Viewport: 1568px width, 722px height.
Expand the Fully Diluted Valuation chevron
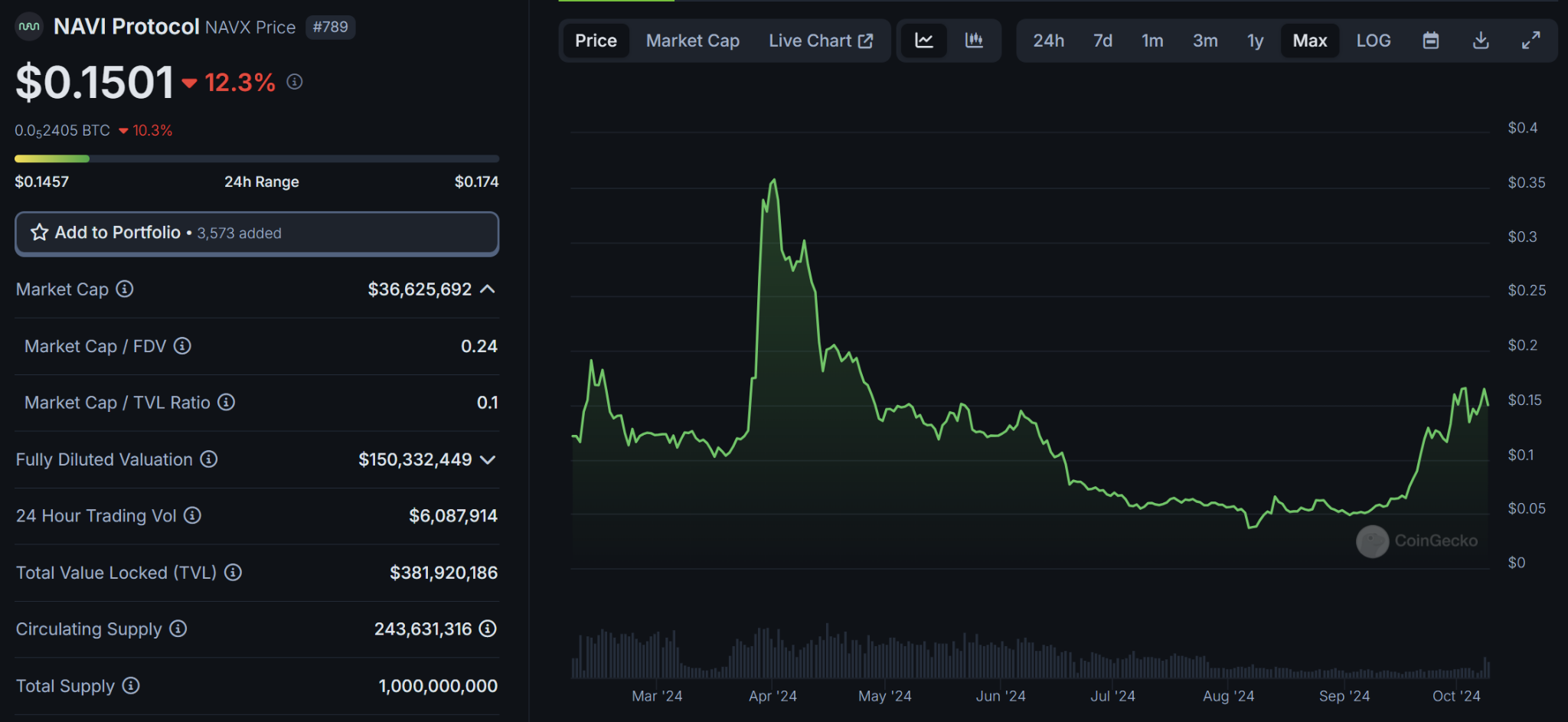tap(488, 459)
